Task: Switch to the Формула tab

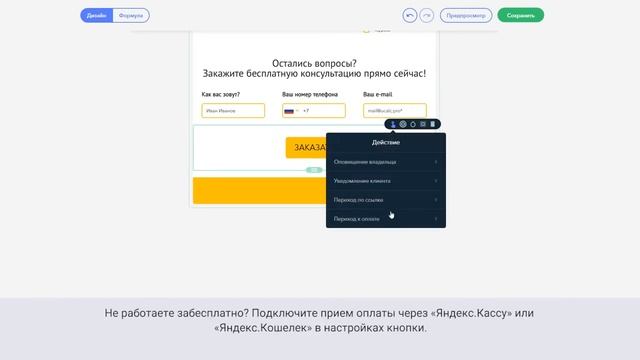Action: coord(131,16)
